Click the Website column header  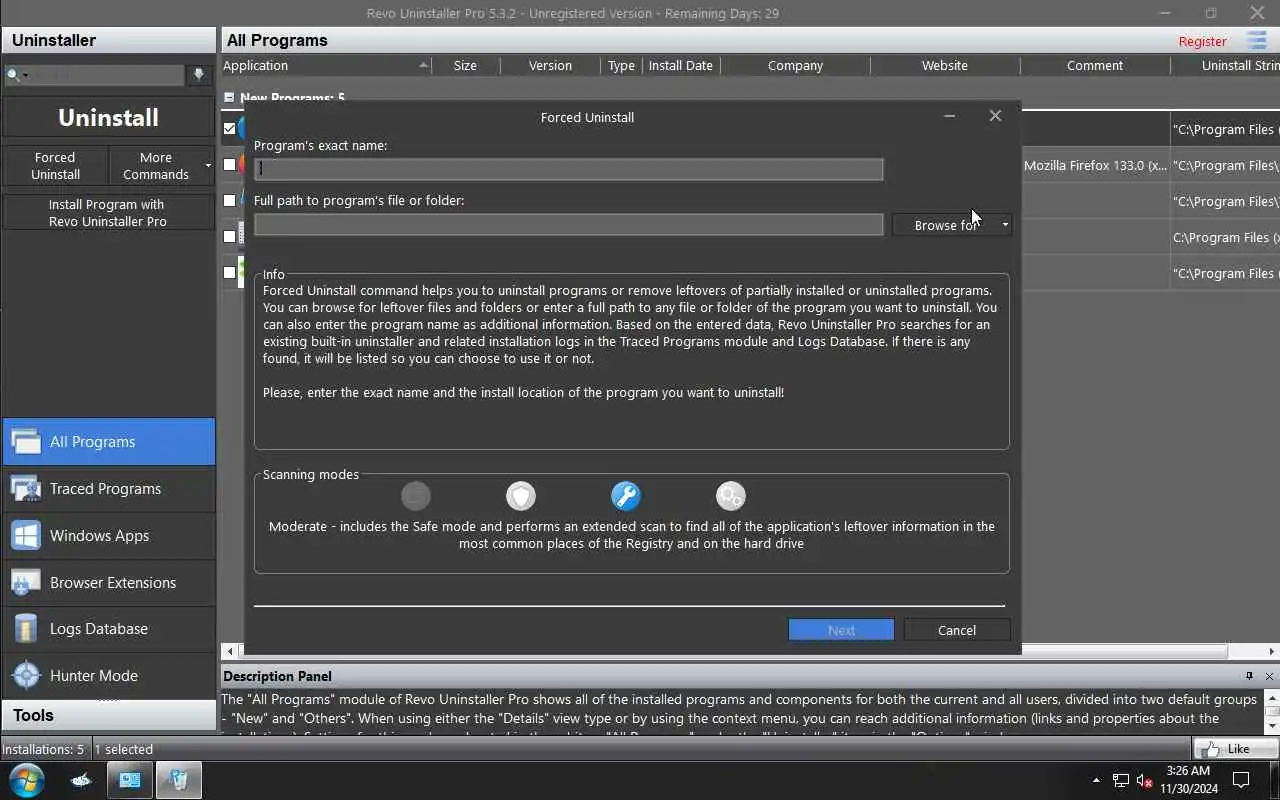945,65
